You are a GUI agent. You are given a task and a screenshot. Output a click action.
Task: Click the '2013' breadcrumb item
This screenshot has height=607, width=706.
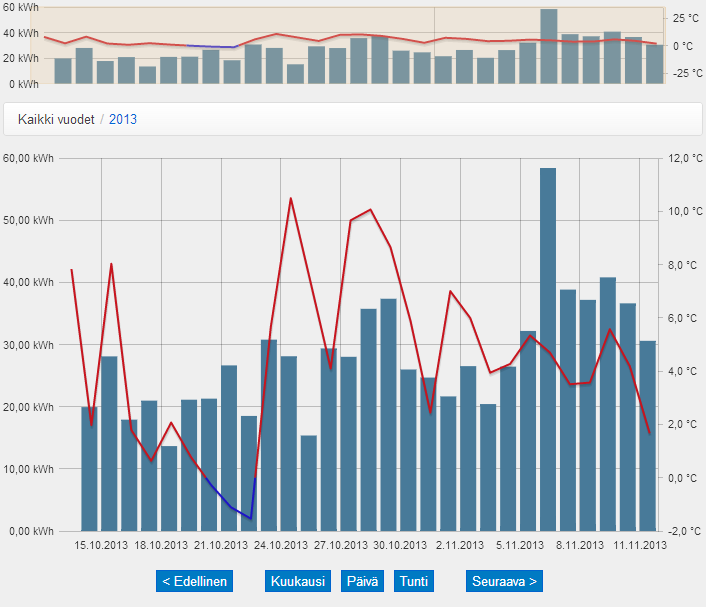click(x=123, y=119)
